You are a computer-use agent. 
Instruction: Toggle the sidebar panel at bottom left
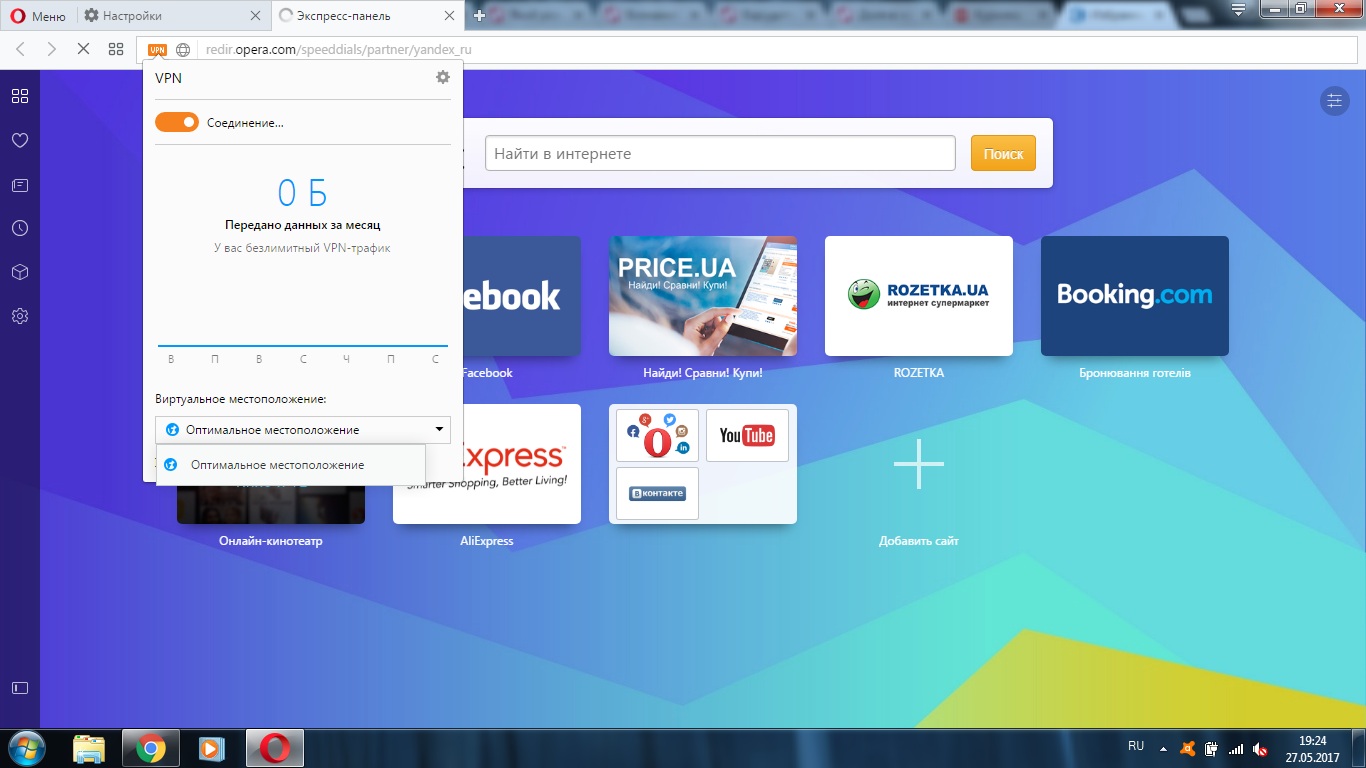point(20,687)
